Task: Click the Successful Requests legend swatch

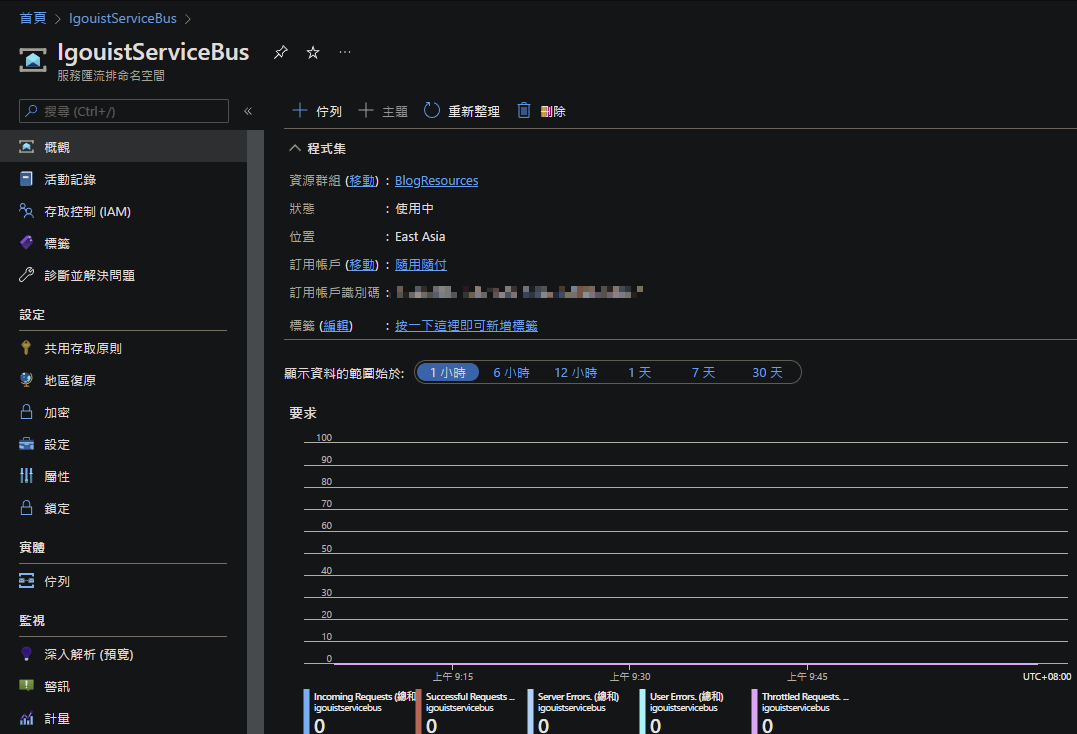Action: [x=418, y=711]
